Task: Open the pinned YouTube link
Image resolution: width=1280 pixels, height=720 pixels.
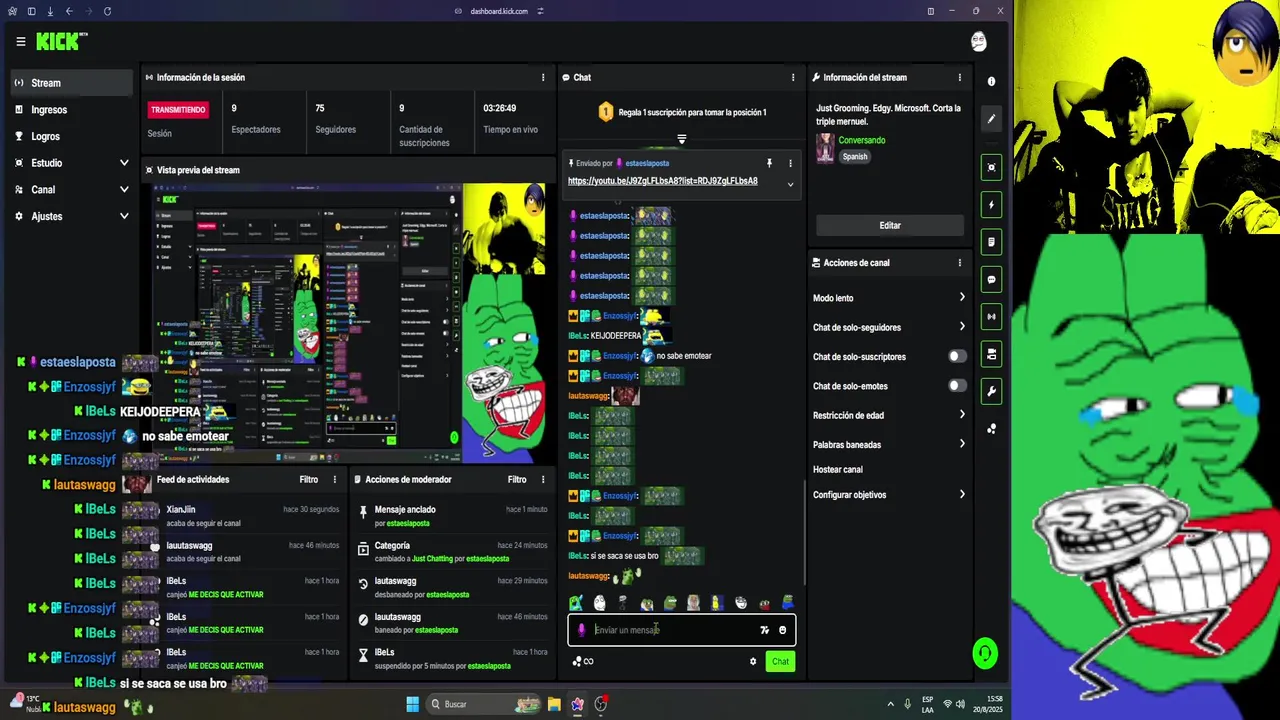Action: (663, 181)
